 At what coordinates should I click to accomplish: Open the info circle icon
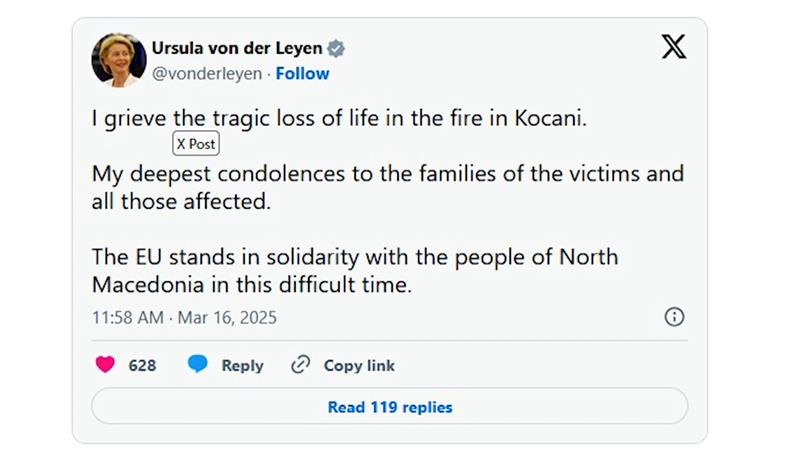tap(674, 317)
